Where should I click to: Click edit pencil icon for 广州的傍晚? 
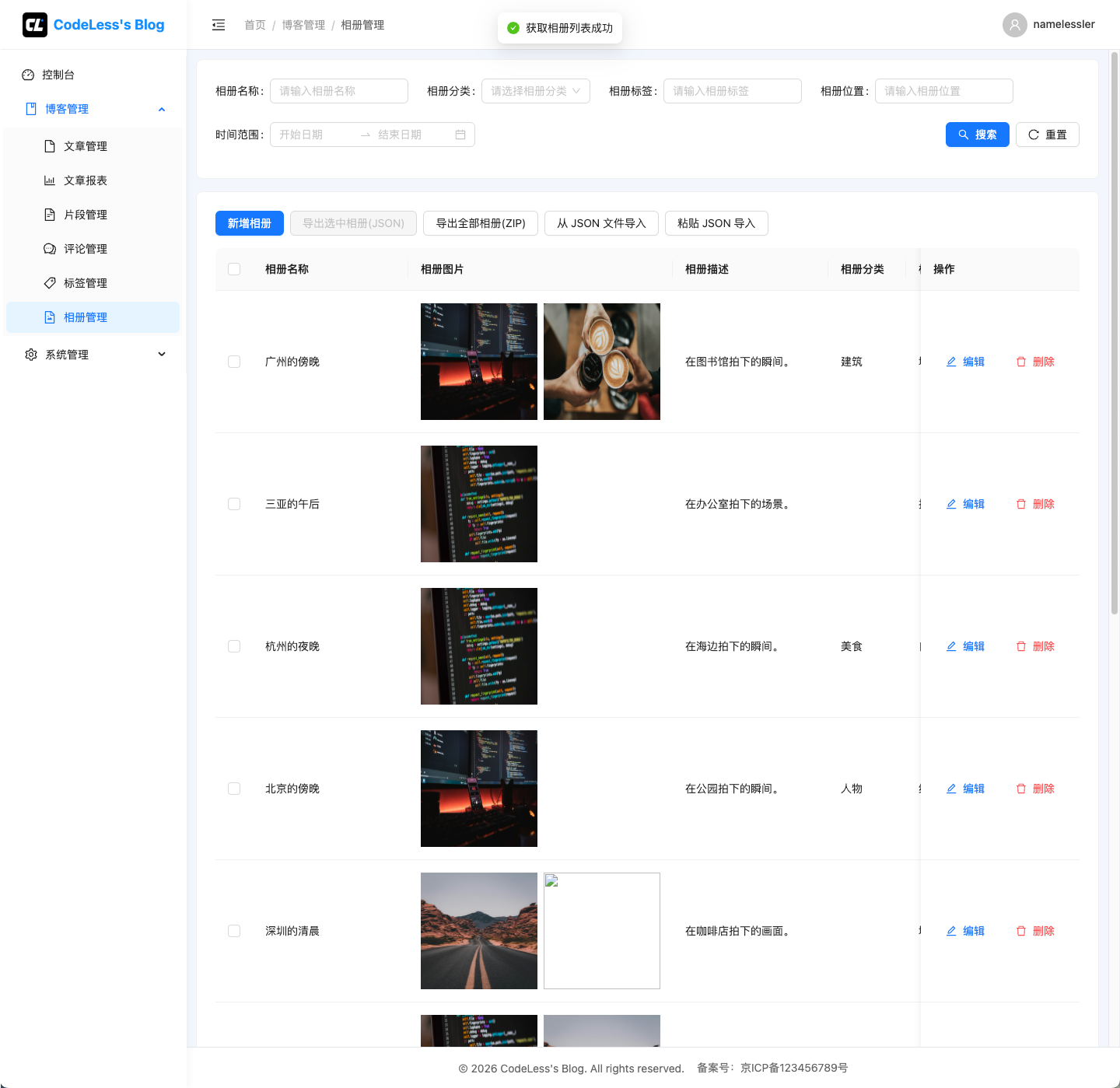[x=951, y=362]
